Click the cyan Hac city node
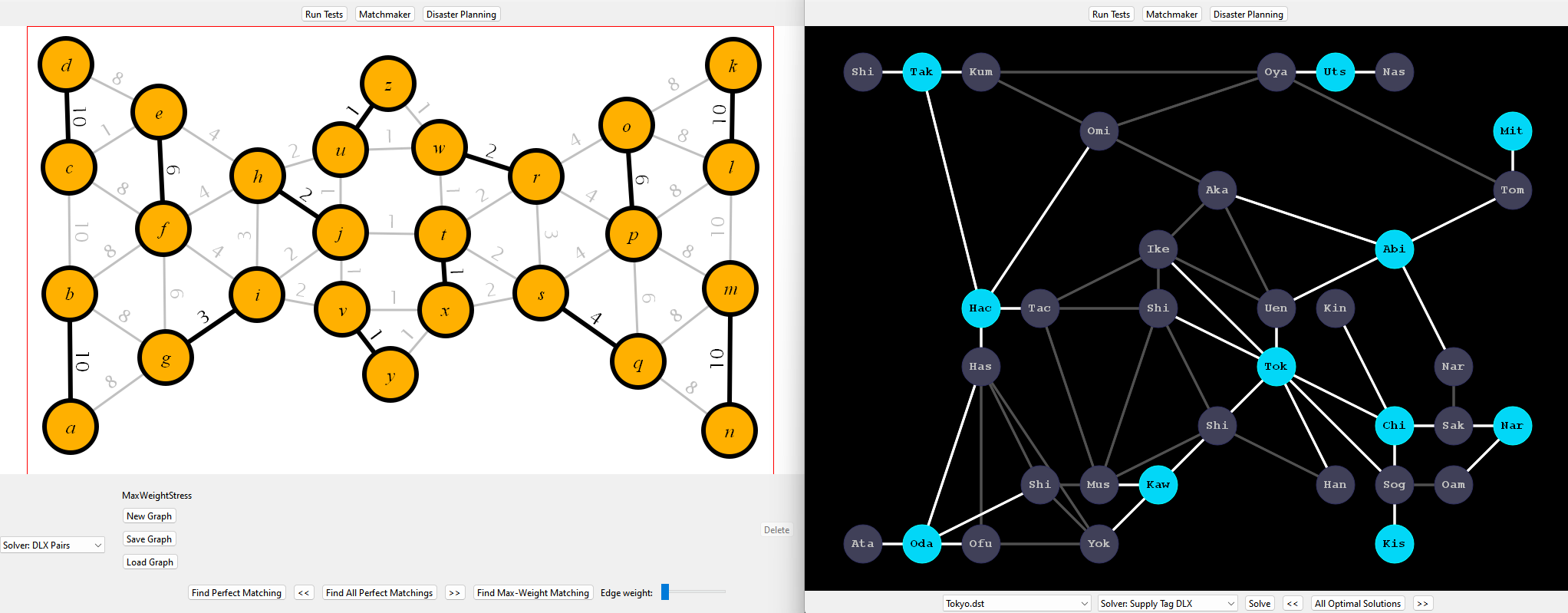This screenshot has height=613, width=1568. pyautogui.click(x=980, y=308)
